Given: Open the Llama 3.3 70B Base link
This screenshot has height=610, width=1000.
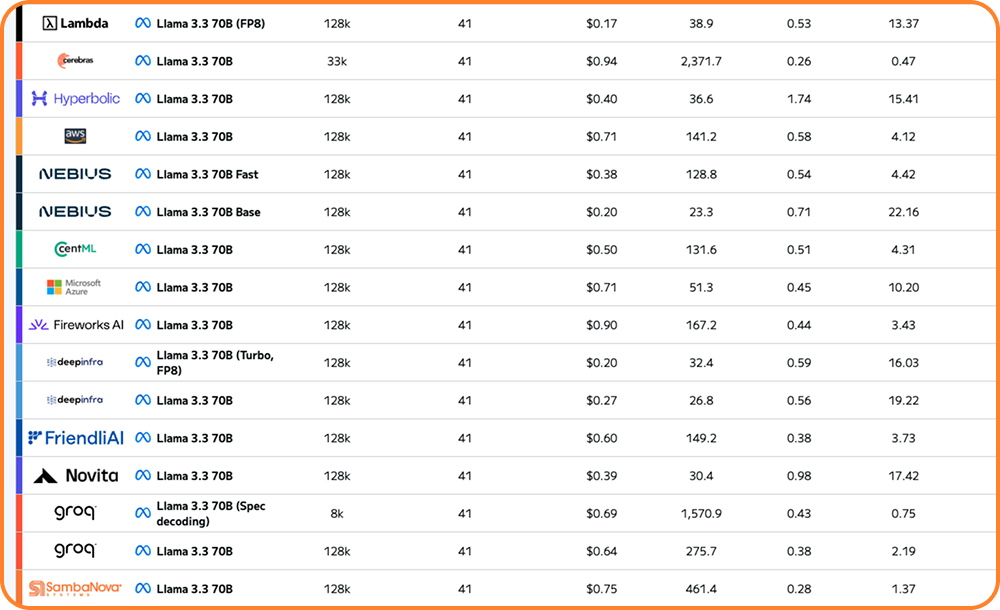Looking at the screenshot, I should [x=208, y=212].
